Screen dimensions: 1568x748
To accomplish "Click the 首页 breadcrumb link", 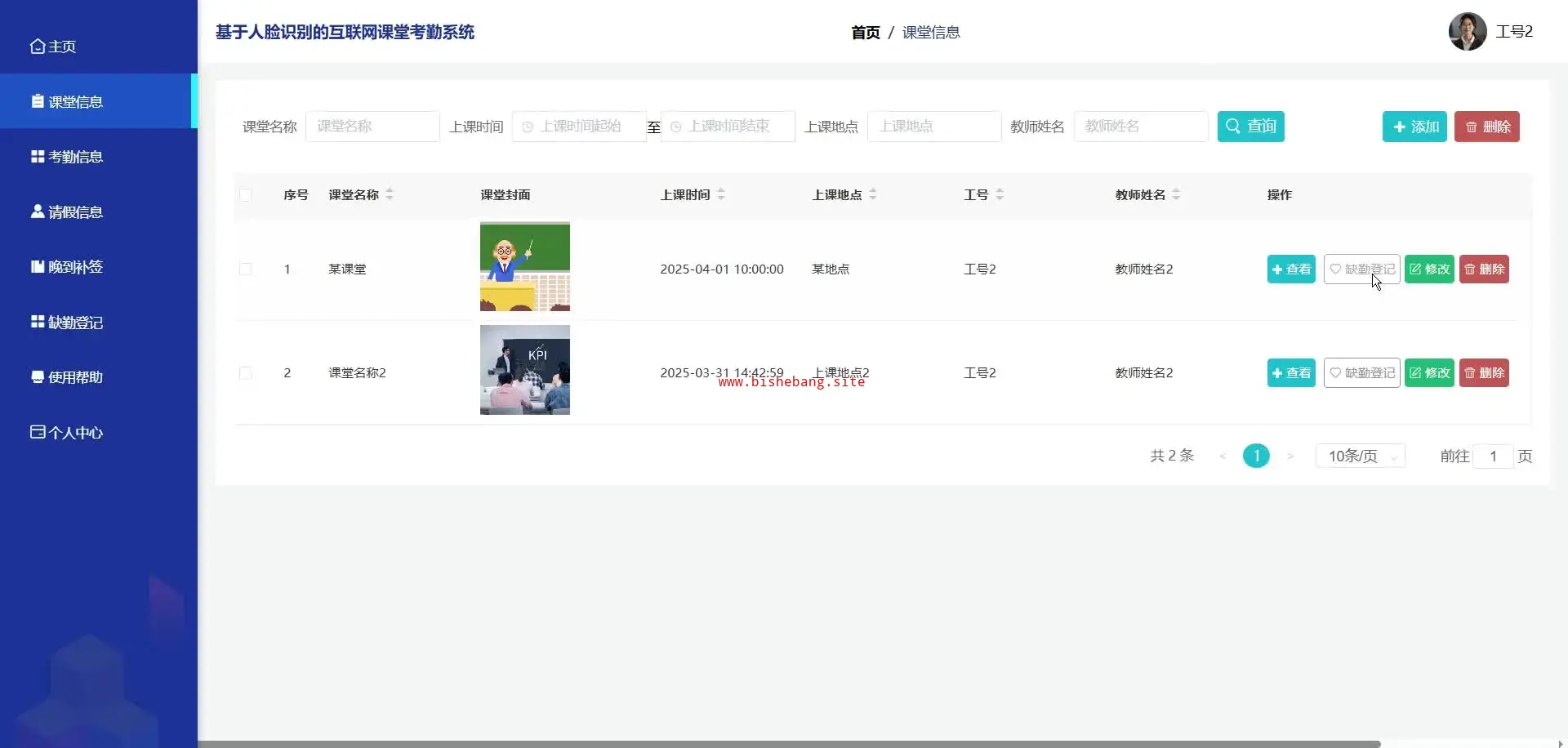I will click(866, 33).
